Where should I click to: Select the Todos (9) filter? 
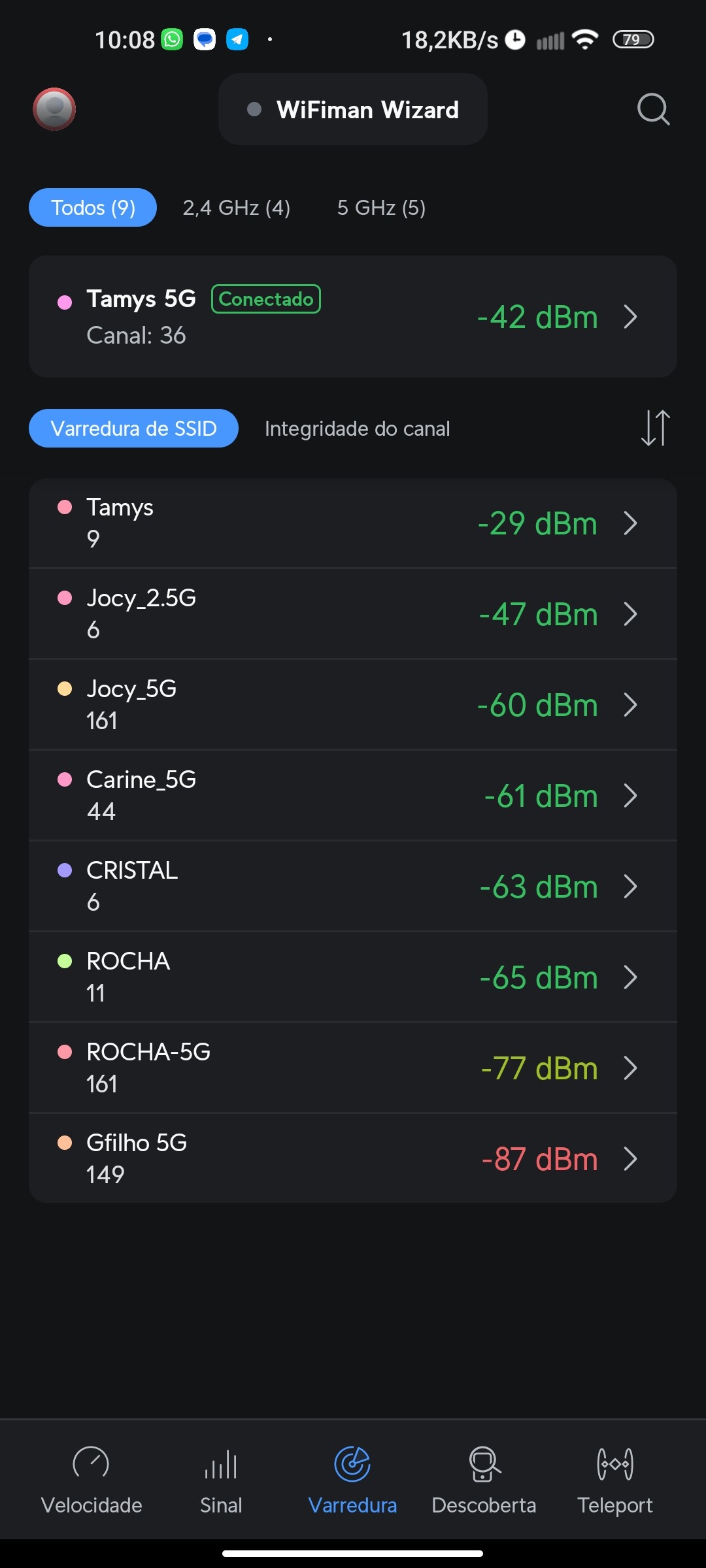pyautogui.click(x=93, y=208)
